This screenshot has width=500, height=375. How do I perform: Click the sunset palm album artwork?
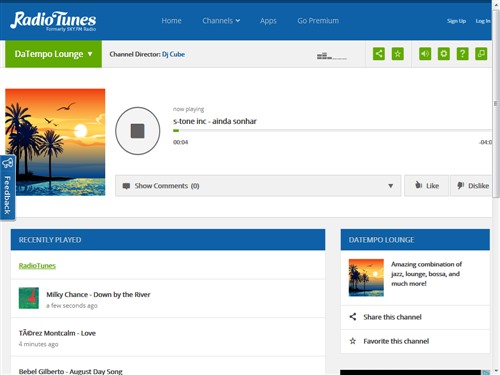55,142
